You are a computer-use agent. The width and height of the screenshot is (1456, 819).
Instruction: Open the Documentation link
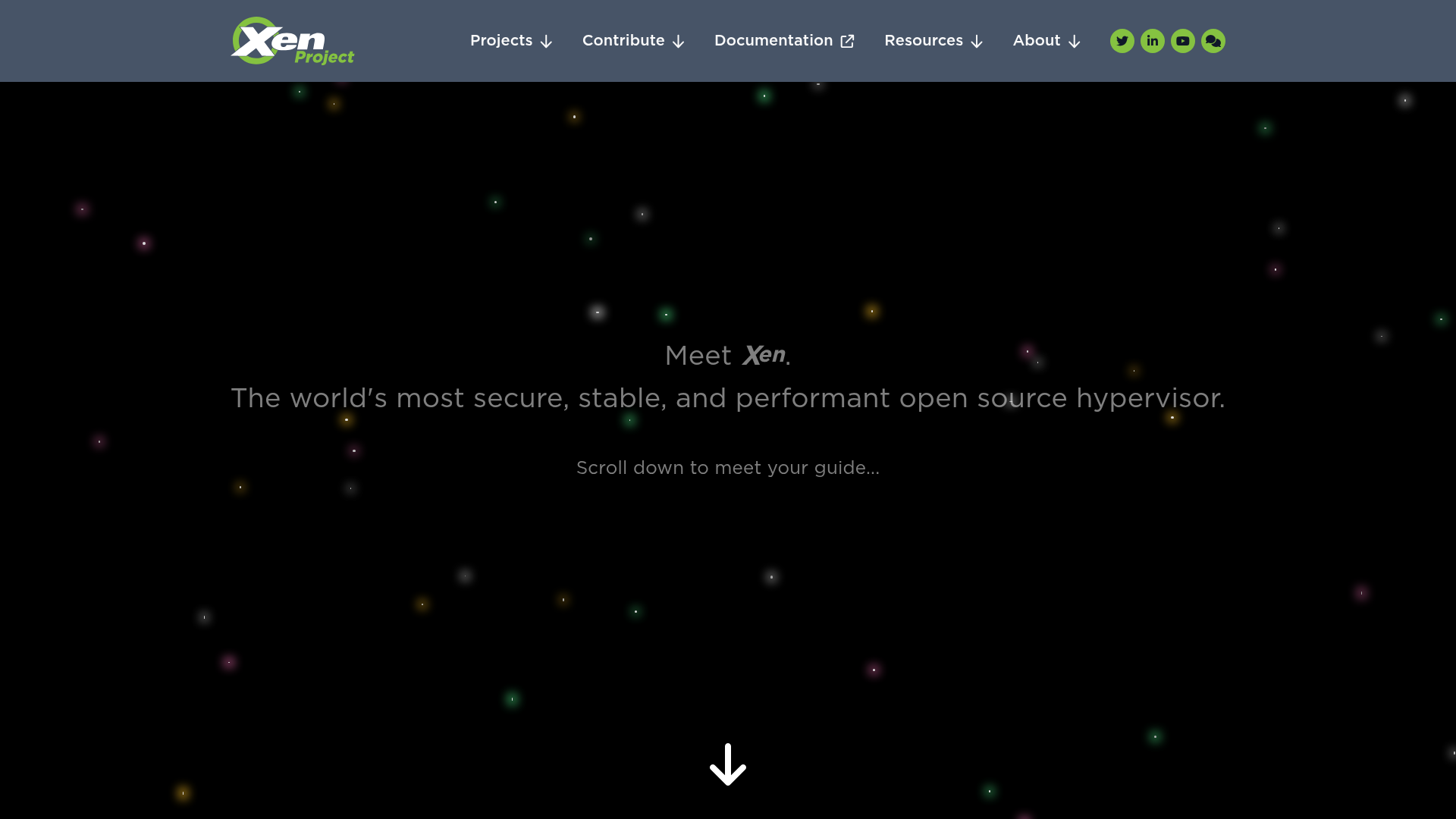point(773,40)
